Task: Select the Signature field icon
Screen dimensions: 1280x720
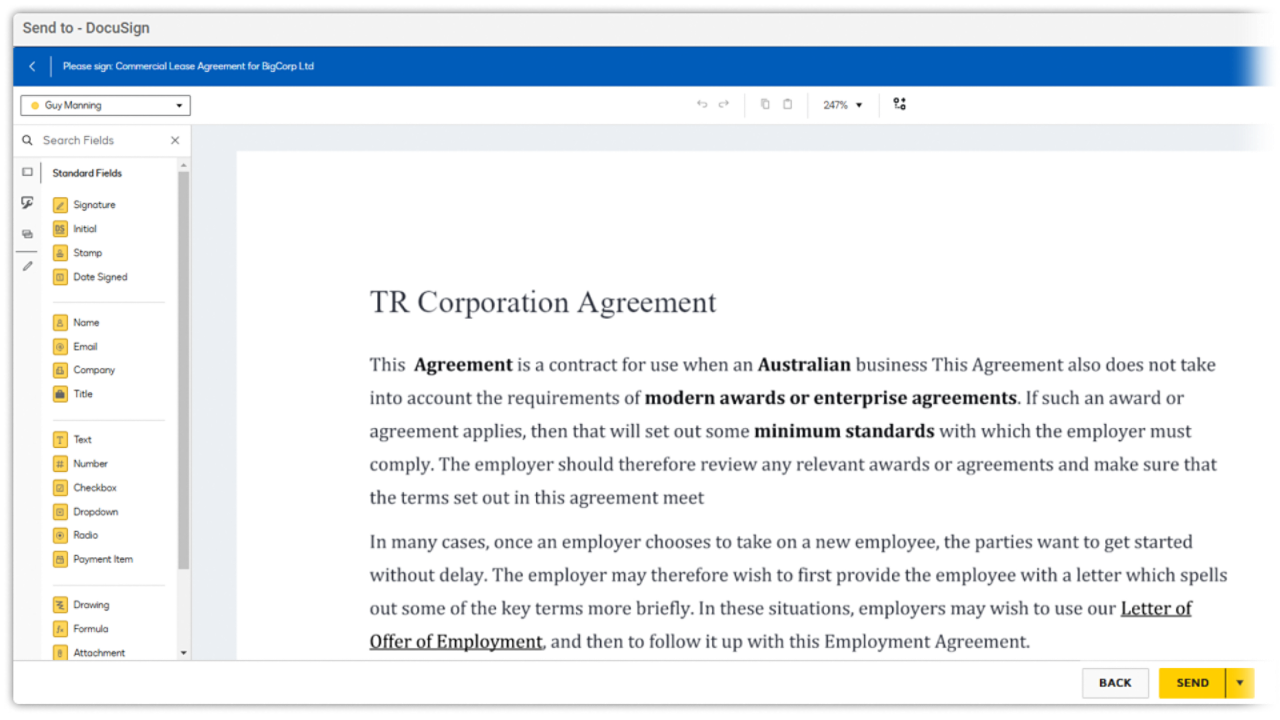Action: [x=60, y=205]
